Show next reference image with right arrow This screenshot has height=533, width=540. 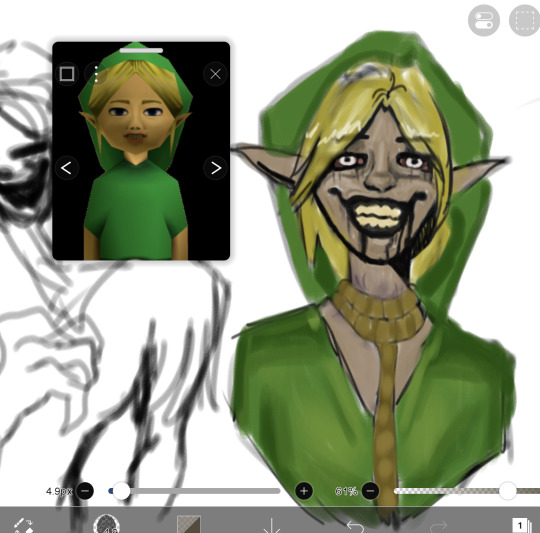[x=215, y=168]
